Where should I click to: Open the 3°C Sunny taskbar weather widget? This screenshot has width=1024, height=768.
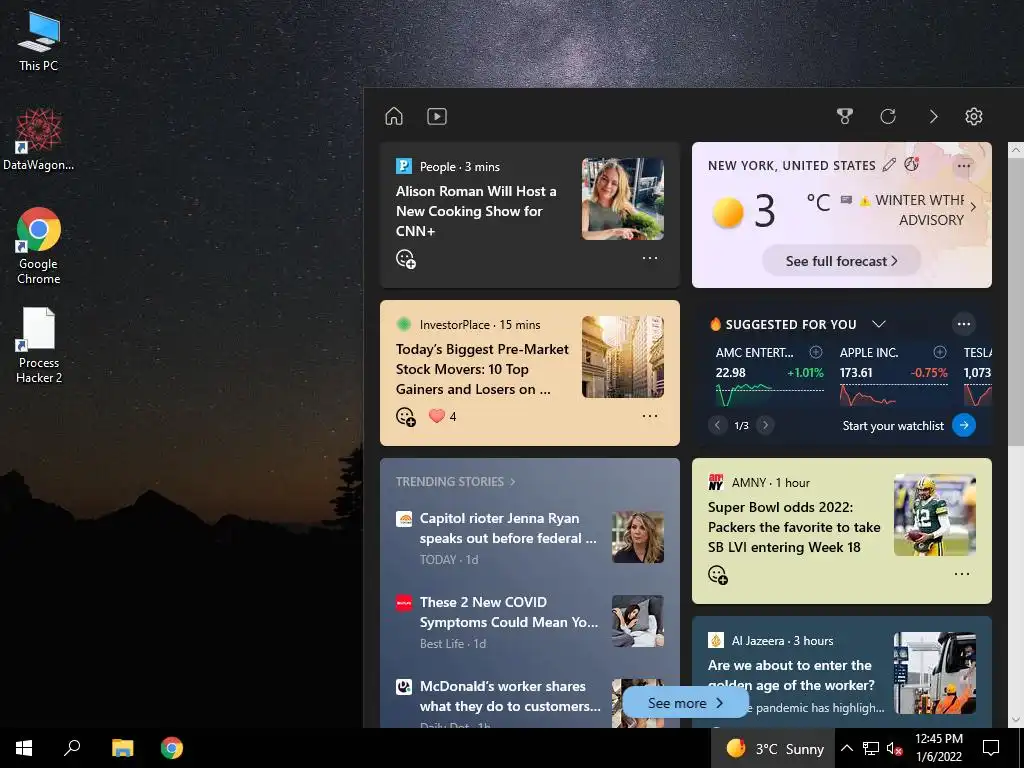pos(774,748)
